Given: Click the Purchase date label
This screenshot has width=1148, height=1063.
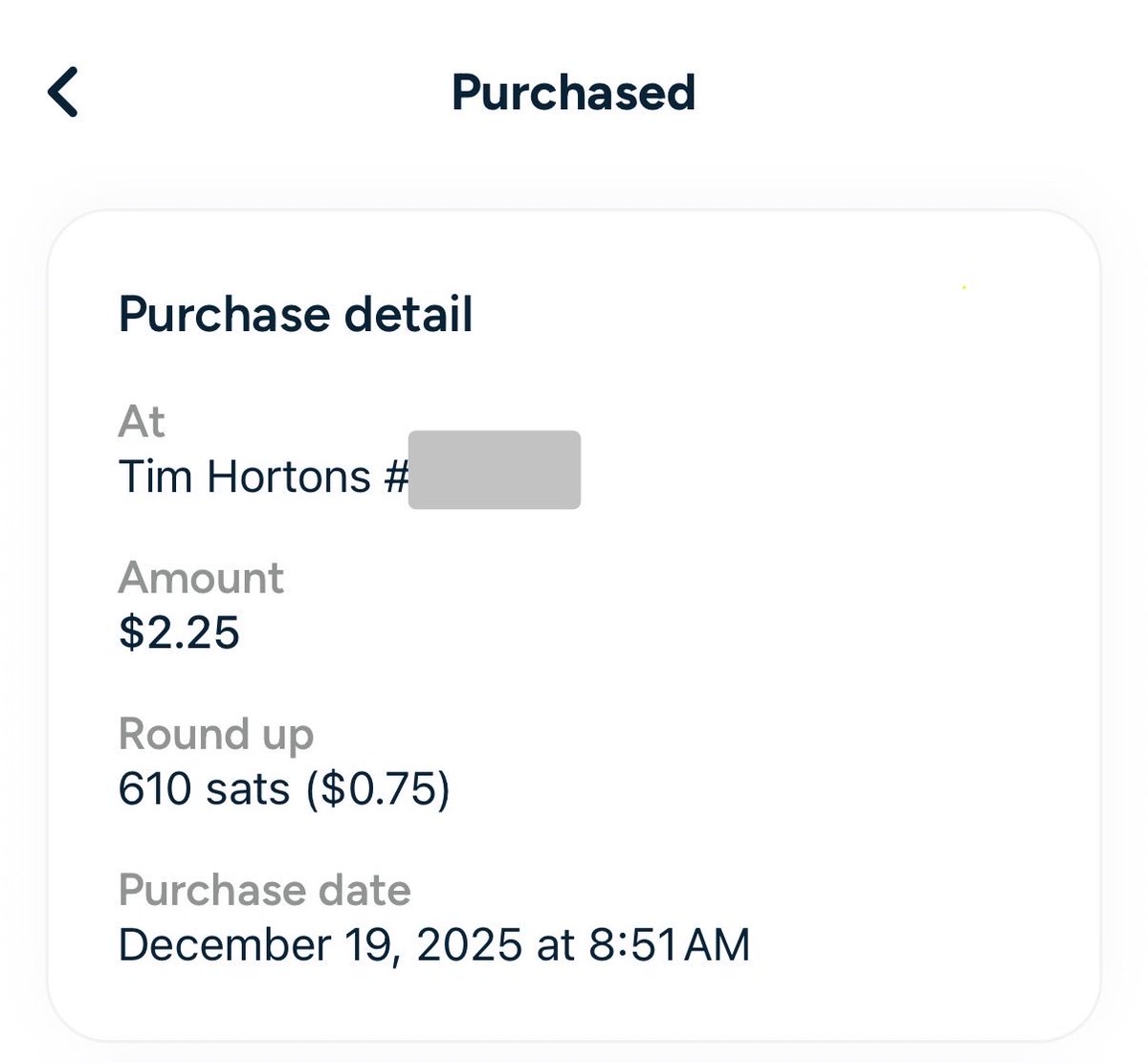Looking at the screenshot, I should click(265, 891).
